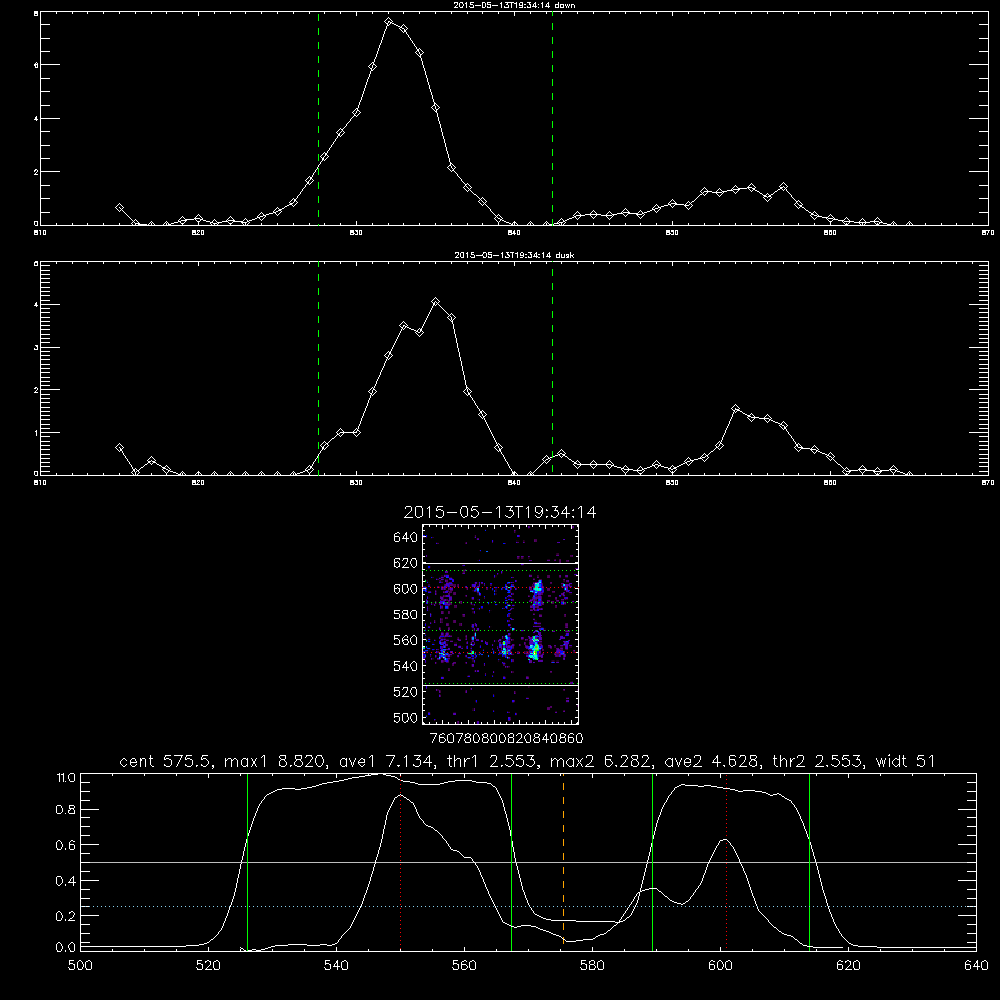Image resolution: width=1000 pixels, height=1000 pixels.
Task: Click the 'cent 575.5' value in bottom title
Action: pyautogui.click(x=166, y=761)
